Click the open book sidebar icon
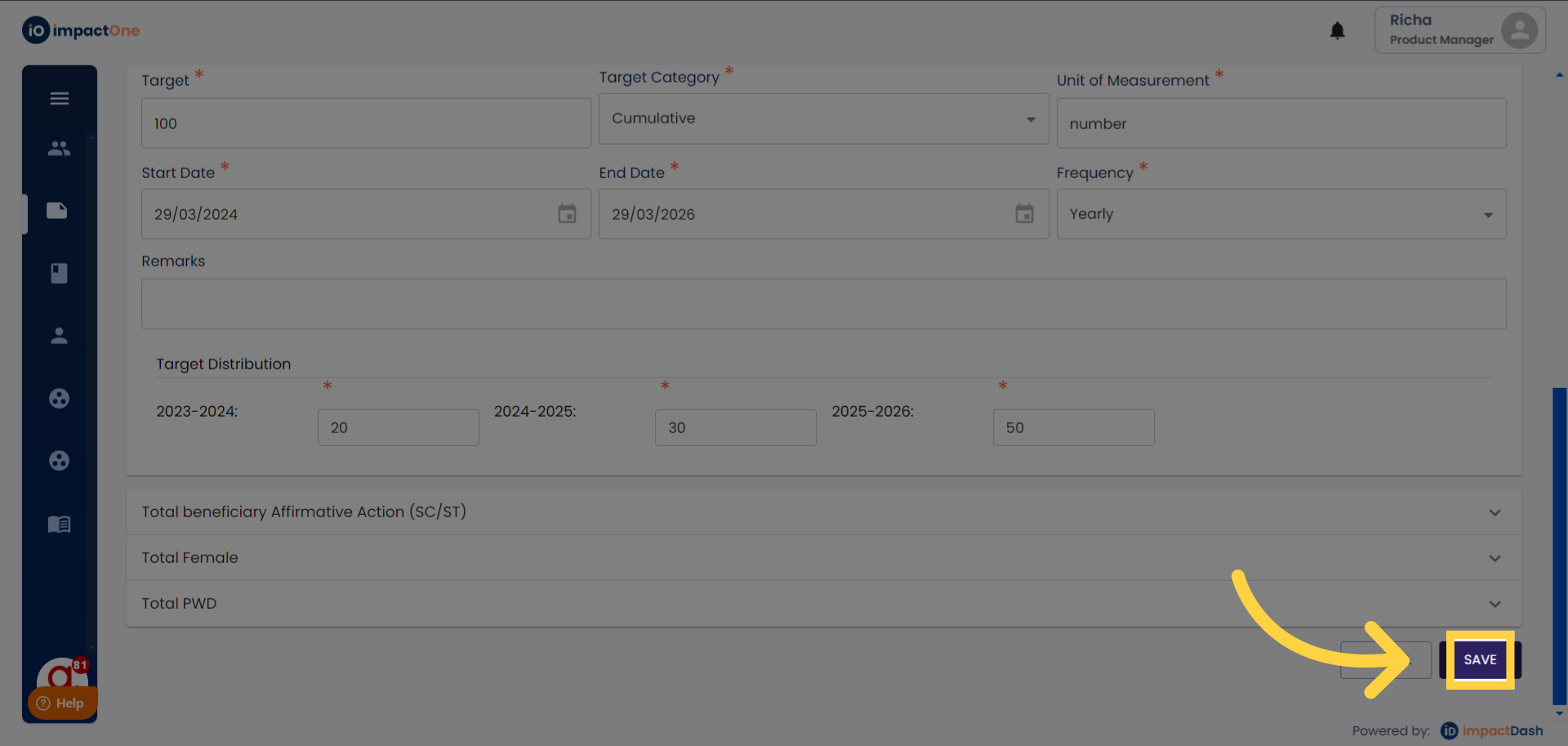1568x746 pixels. point(59,524)
